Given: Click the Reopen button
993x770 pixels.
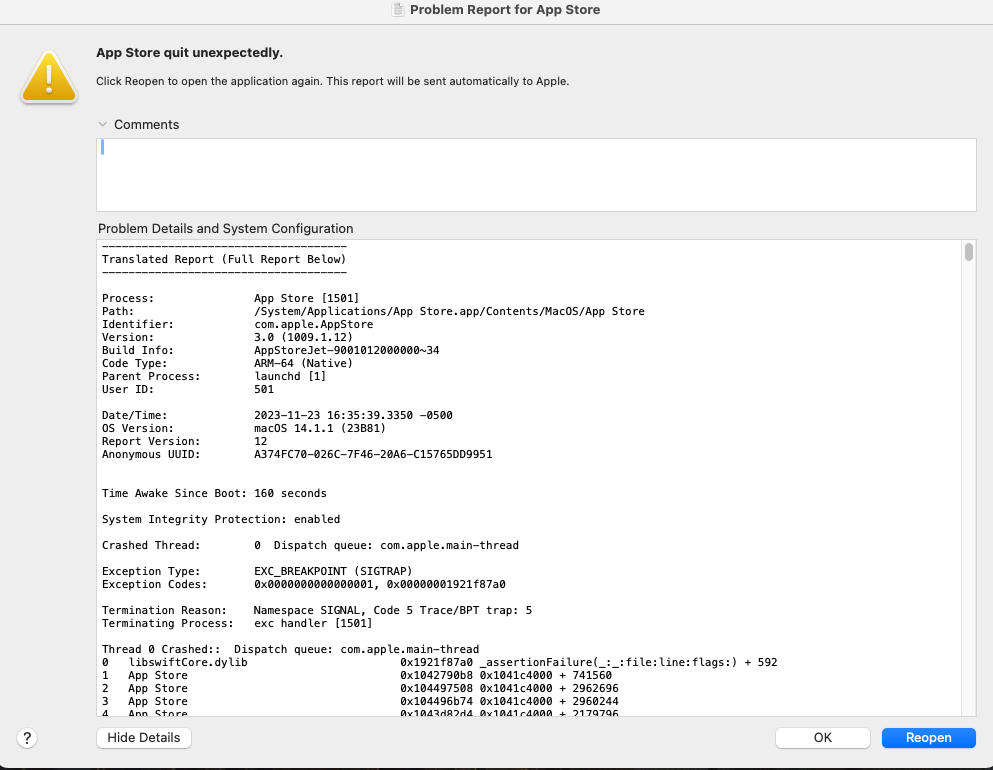Looking at the screenshot, I should (928, 738).
